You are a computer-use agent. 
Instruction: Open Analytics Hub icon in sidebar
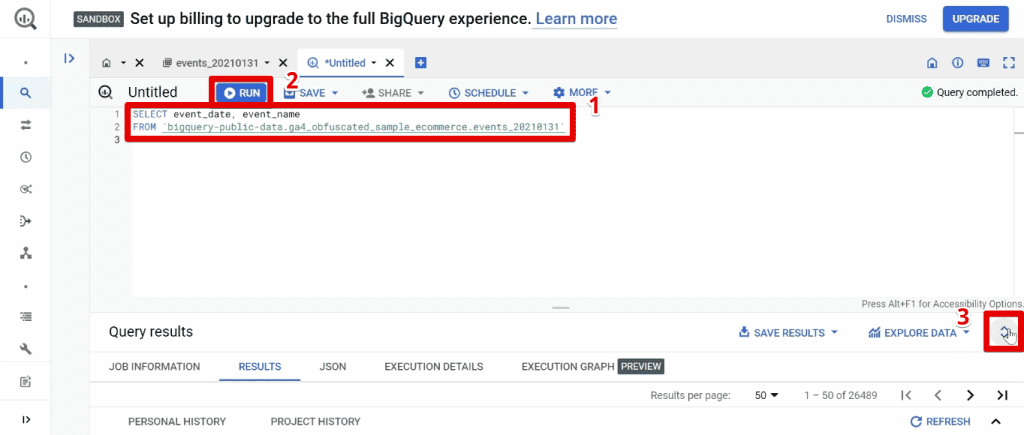(x=25, y=189)
